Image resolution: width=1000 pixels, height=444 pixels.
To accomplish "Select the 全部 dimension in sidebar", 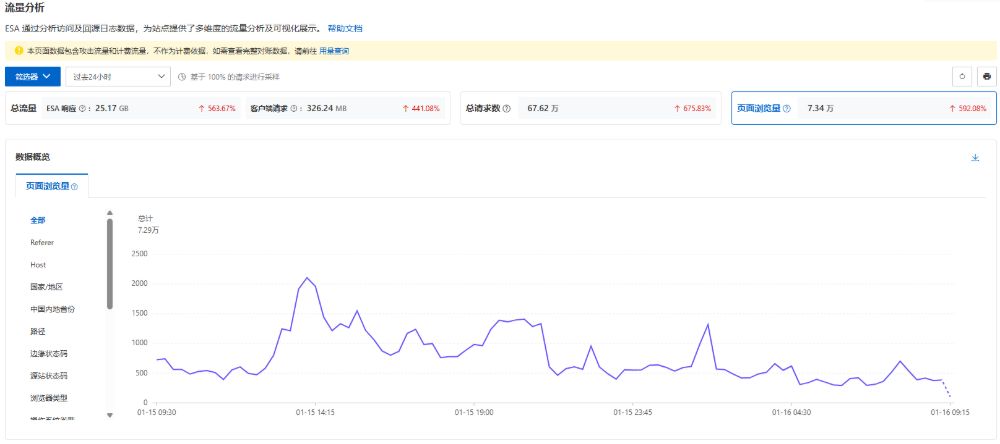I will tap(38, 220).
